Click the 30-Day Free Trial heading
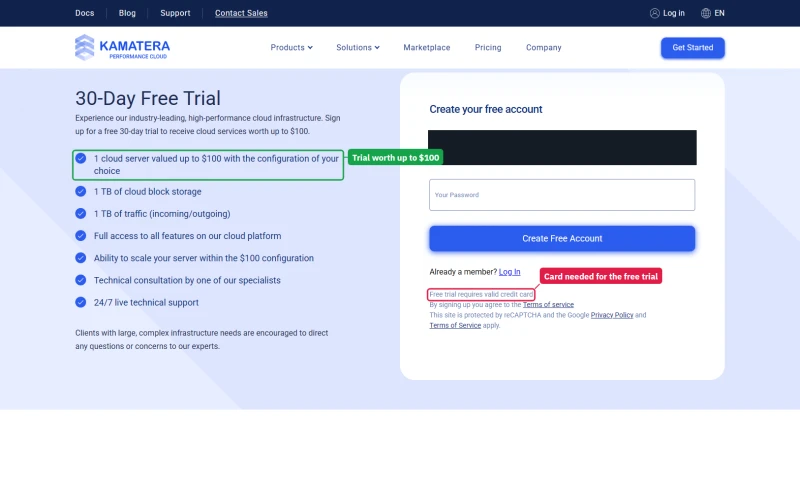This screenshot has height=485, width=800. click(148, 98)
